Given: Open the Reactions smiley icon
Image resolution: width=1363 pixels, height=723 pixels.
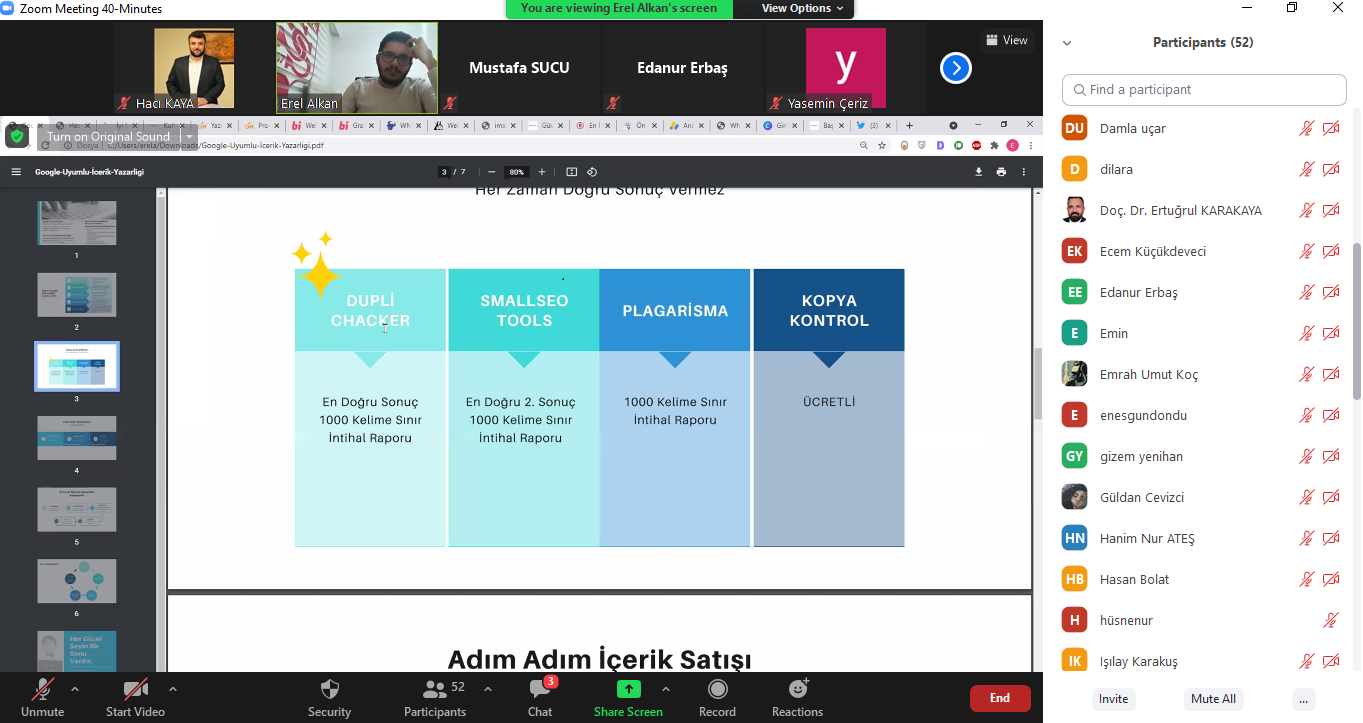Looking at the screenshot, I should [x=797, y=689].
